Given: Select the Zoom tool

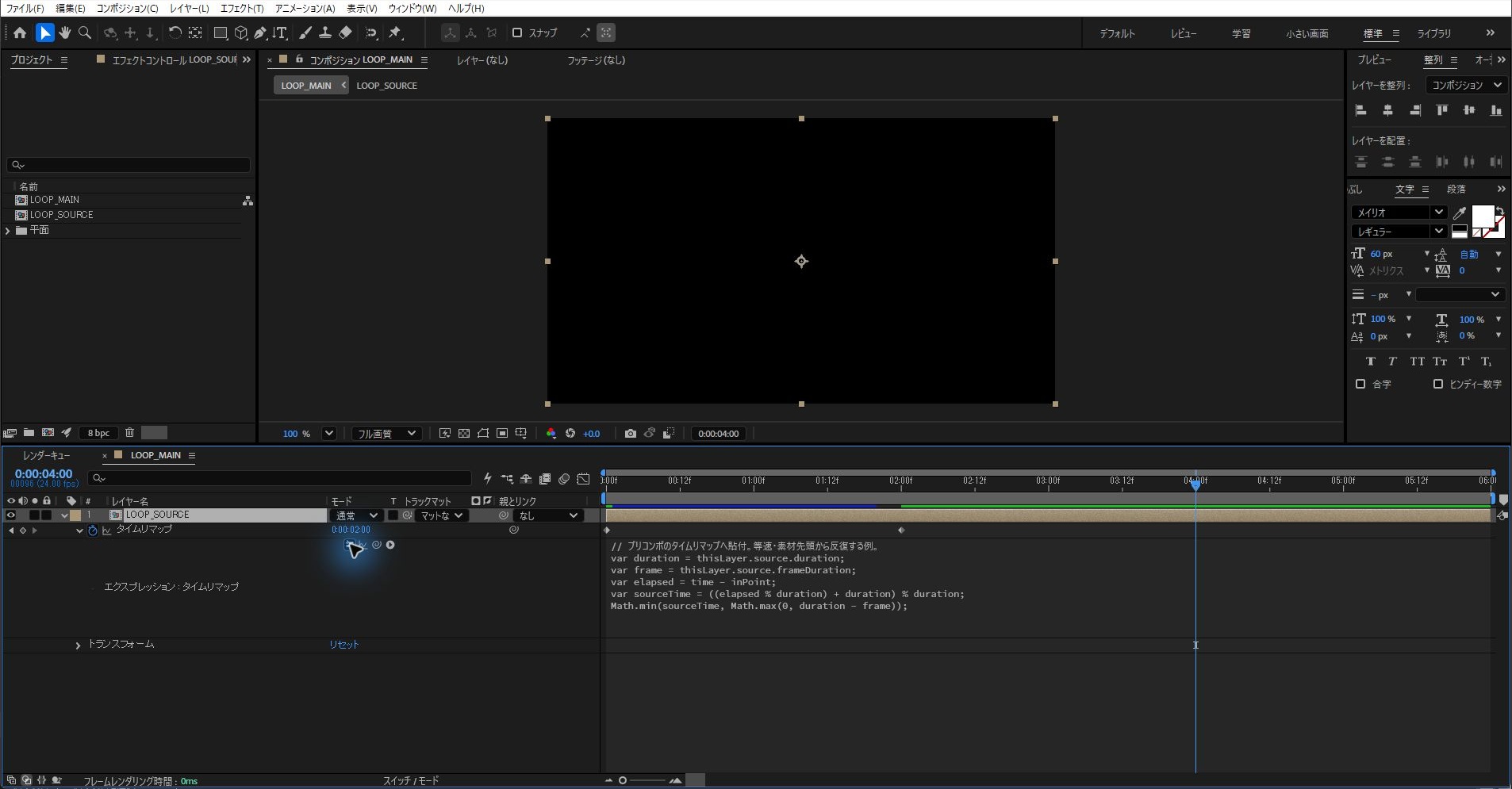Looking at the screenshot, I should click(85, 33).
